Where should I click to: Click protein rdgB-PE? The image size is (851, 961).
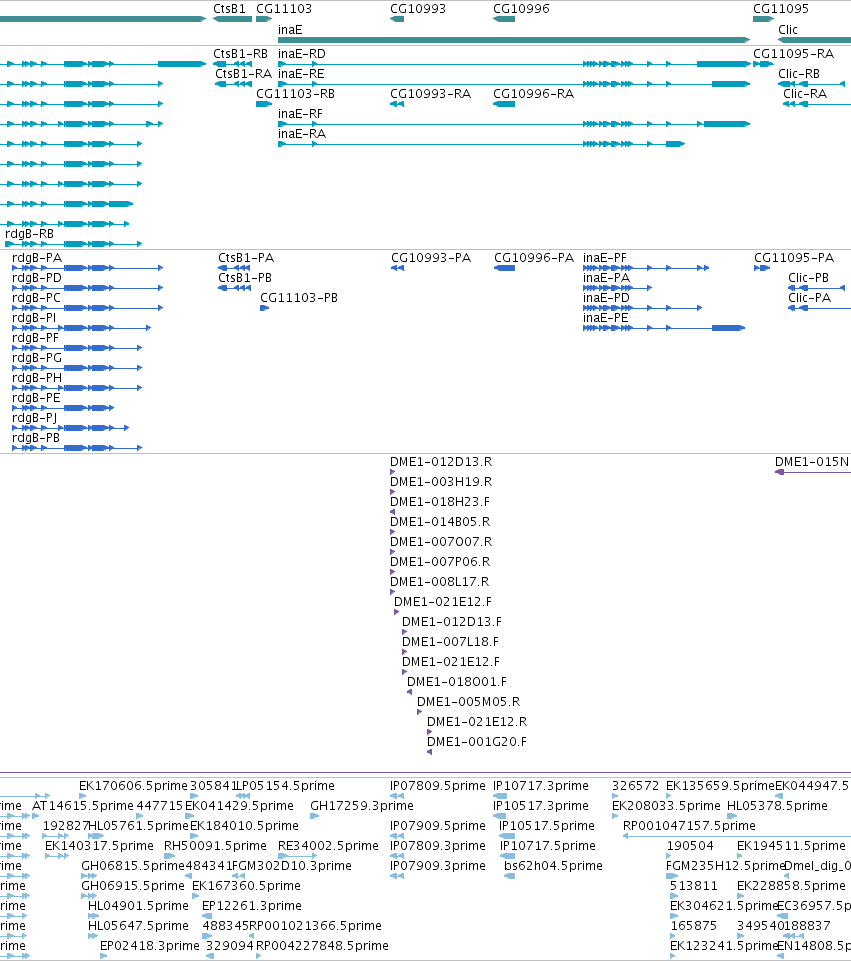click(37, 398)
